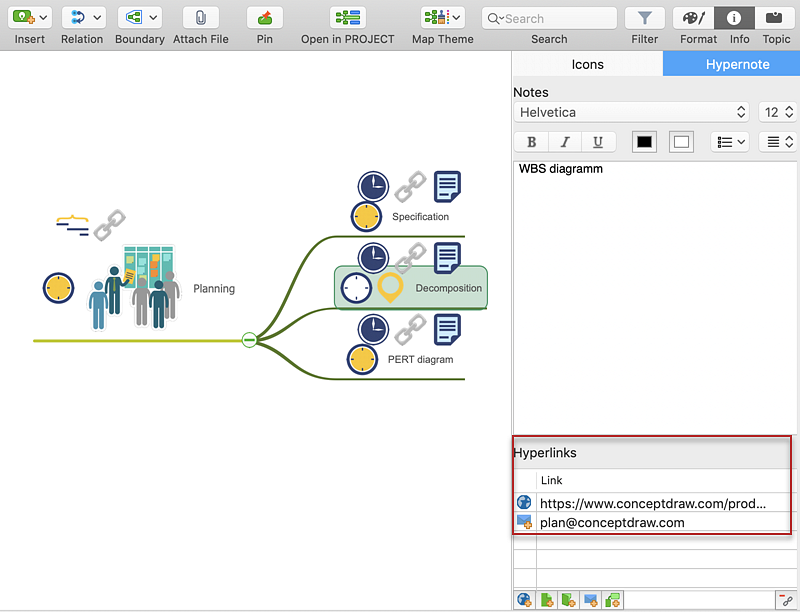Image resolution: width=800 pixels, height=612 pixels.
Task: Click the Filter funnel icon
Action: coord(645,18)
